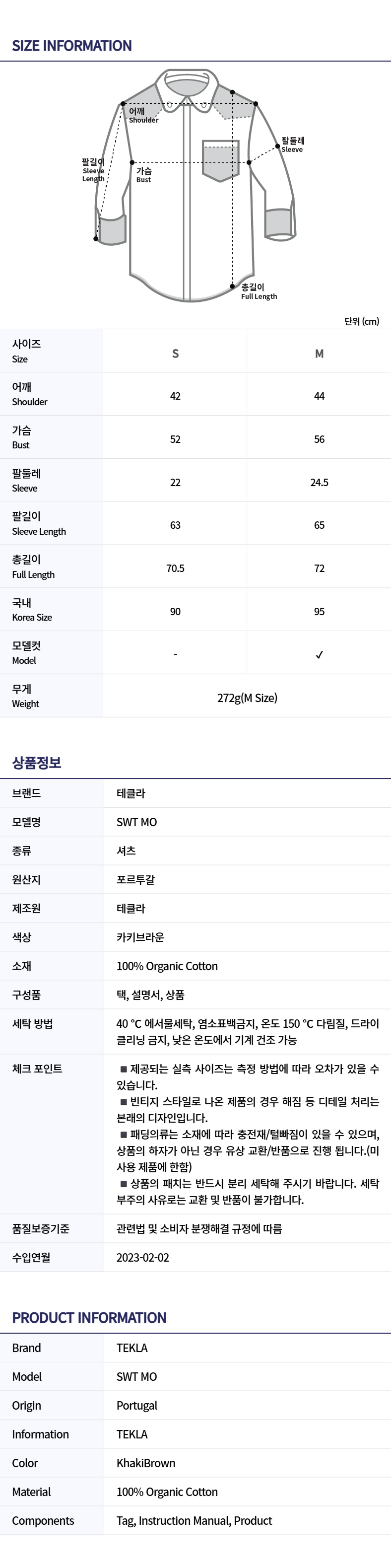Click the bust measurement 56
391x1568 pixels.
pyautogui.click(x=319, y=439)
